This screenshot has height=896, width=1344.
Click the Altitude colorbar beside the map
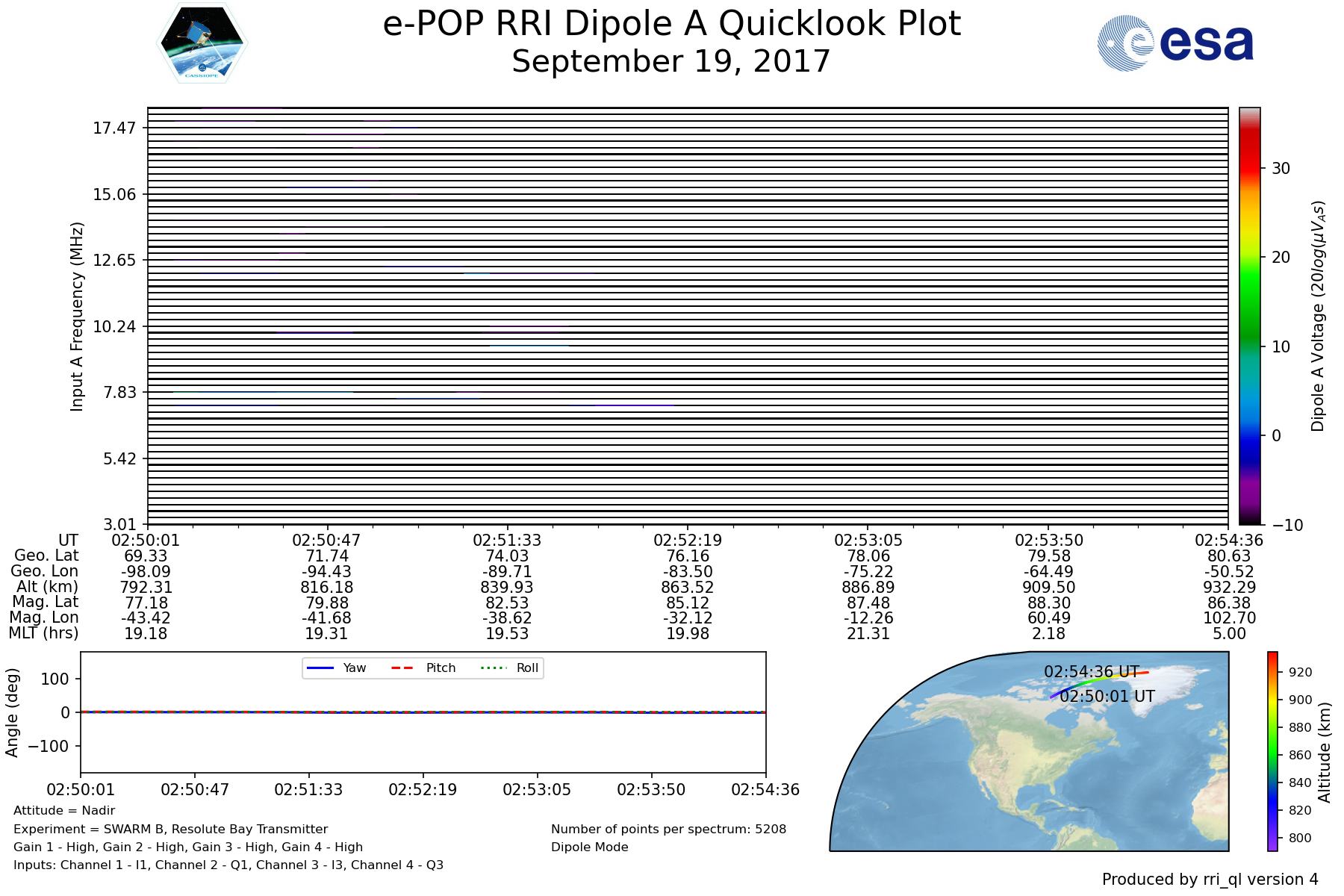(1272, 750)
